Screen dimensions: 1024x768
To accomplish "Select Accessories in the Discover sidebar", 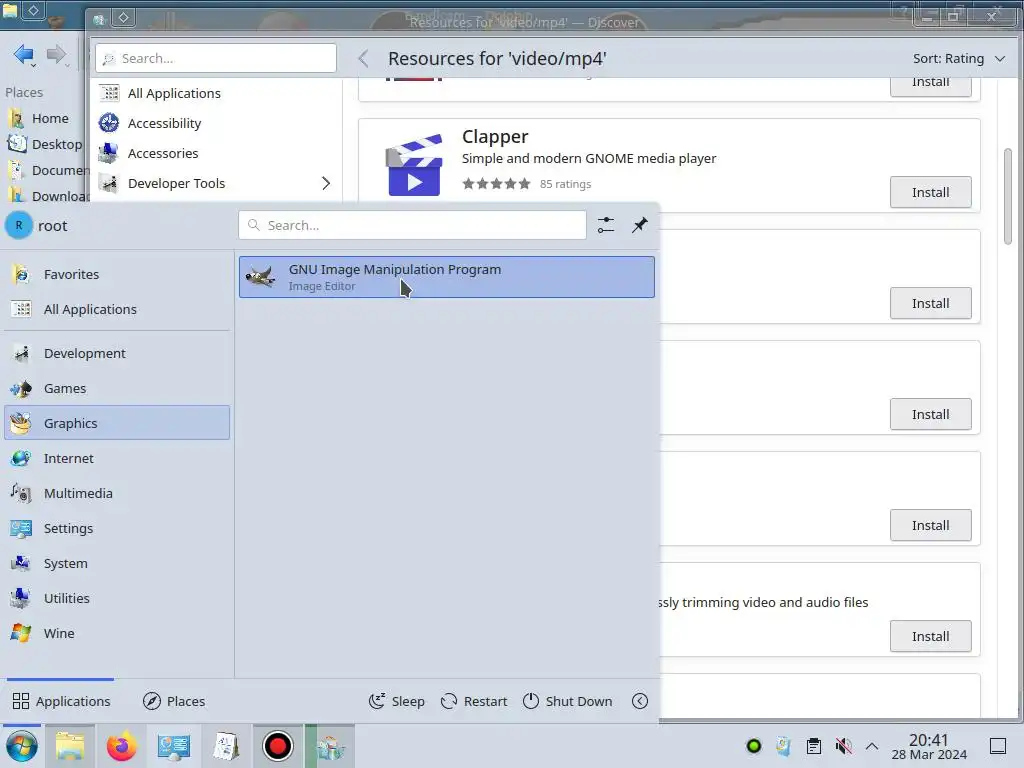I will (x=216, y=153).
